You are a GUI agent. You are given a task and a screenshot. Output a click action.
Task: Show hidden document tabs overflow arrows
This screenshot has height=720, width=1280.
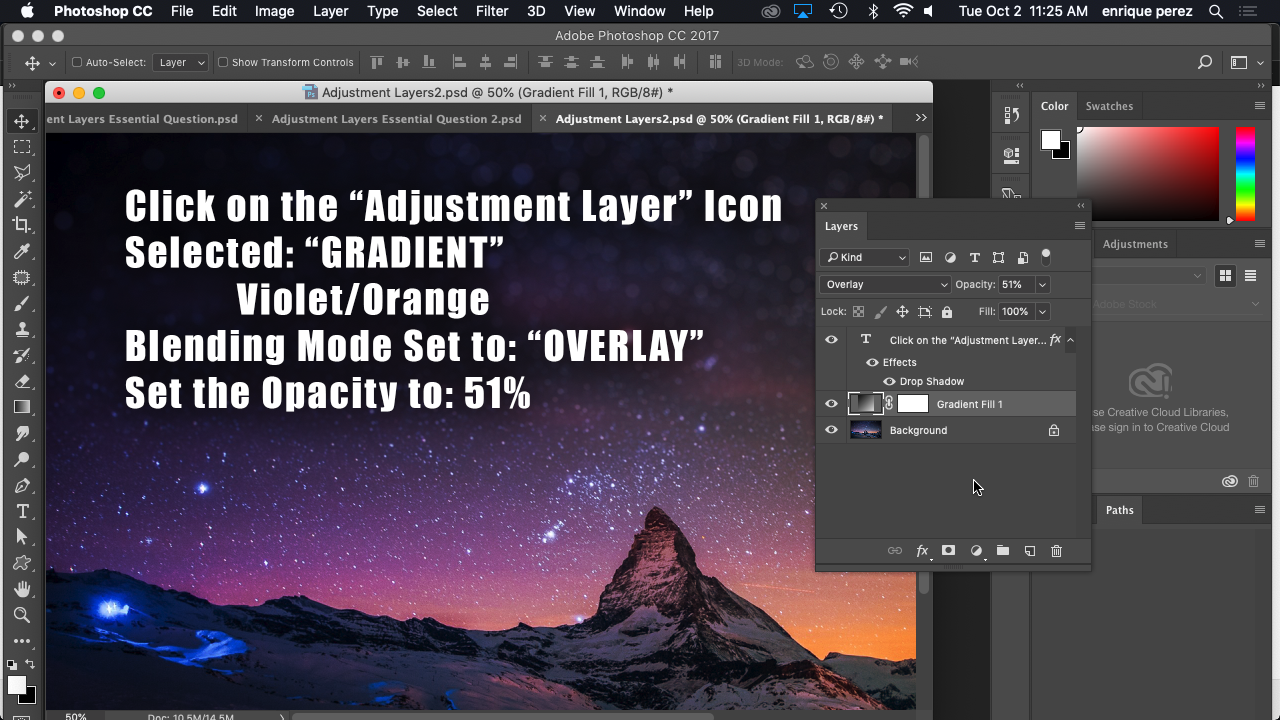click(921, 118)
